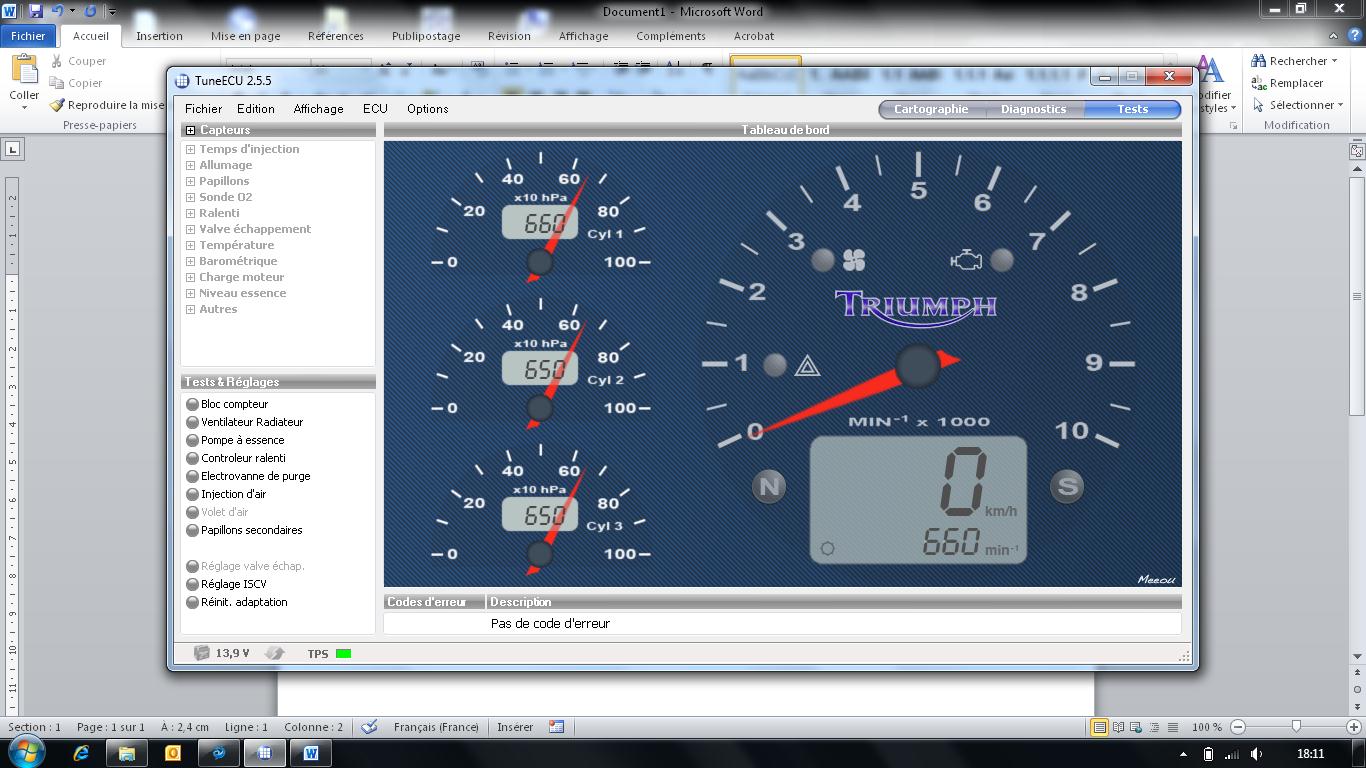Image resolution: width=1366 pixels, height=768 pixels.
Task: Expand the Niveau essence group
Action: 190,293
